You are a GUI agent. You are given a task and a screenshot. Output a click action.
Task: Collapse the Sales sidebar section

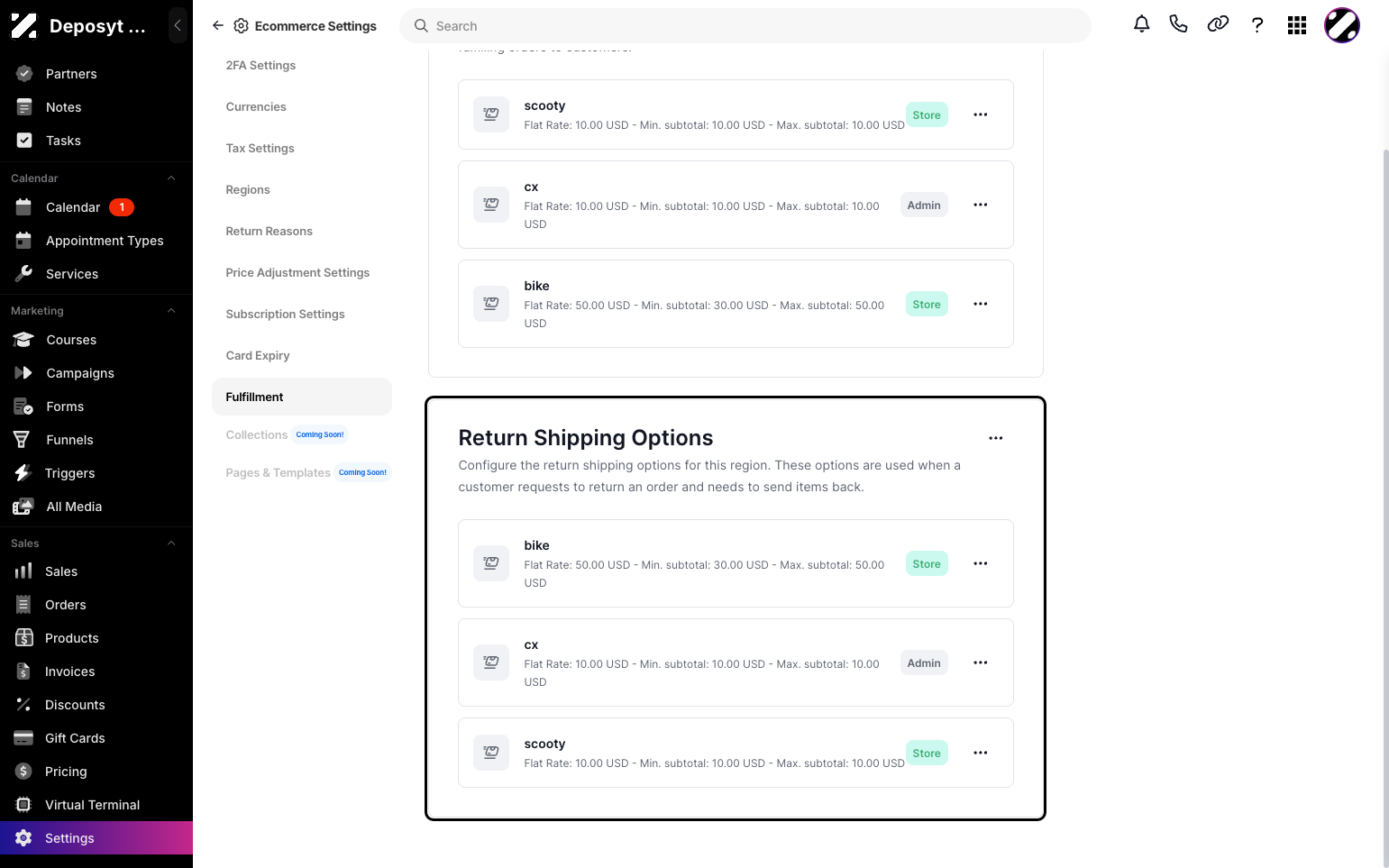(171, 544)
